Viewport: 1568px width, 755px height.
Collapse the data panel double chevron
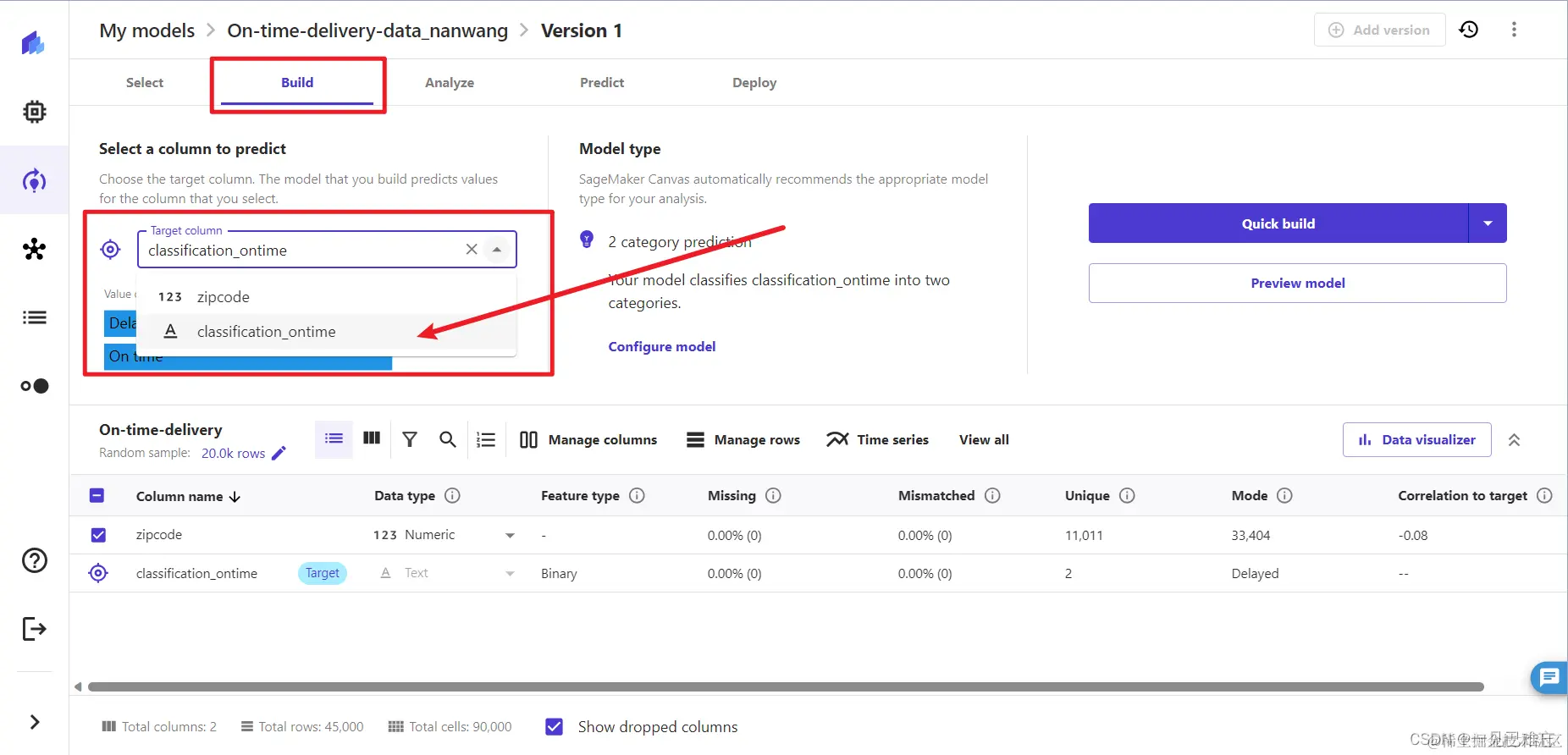1514,439
